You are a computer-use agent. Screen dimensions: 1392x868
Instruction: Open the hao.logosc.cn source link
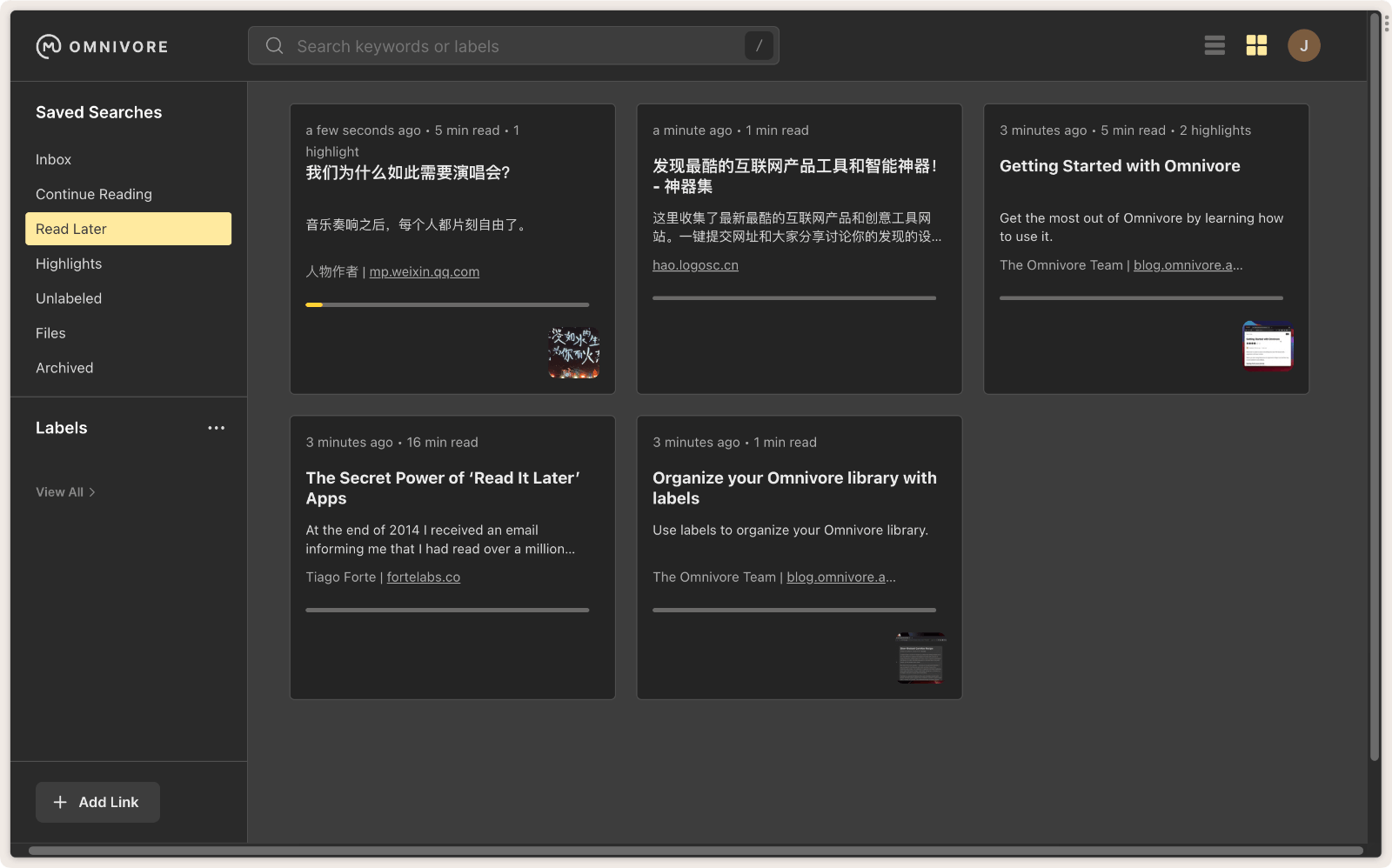[x=695, y=265]
